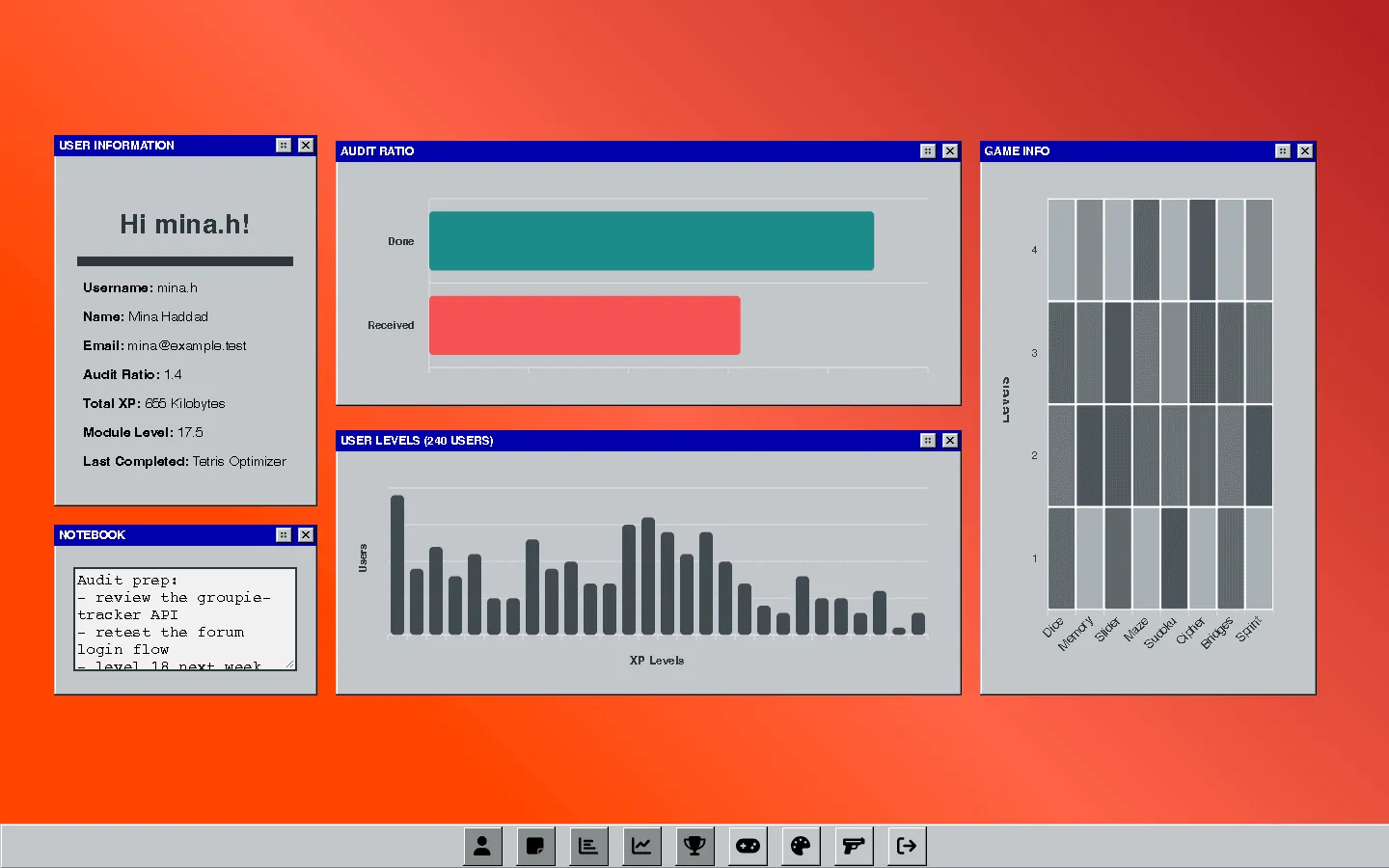
Task: Close the Audit Ratio window
Action: (950, 150)
